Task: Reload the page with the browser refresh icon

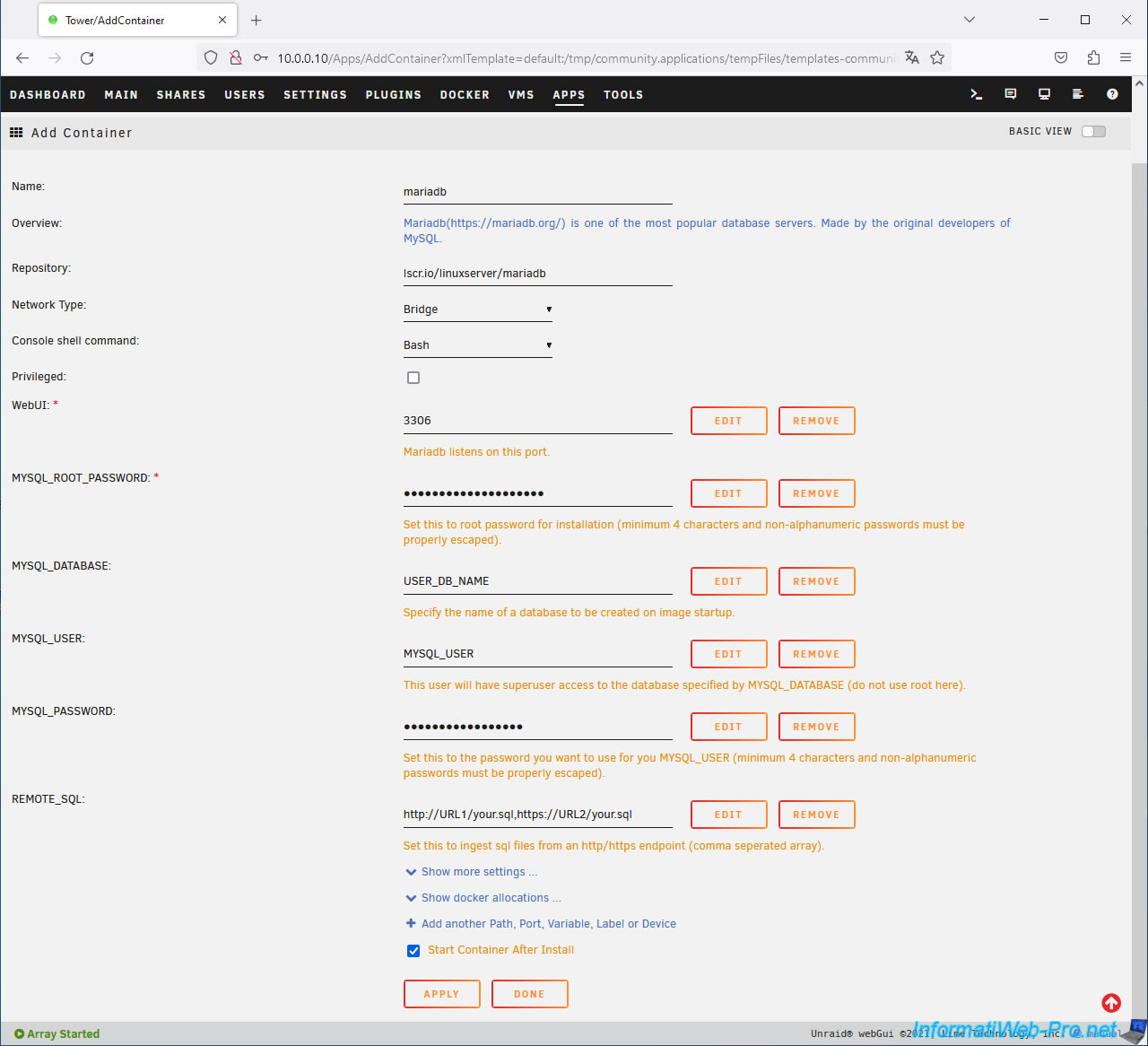Action: 87,58
